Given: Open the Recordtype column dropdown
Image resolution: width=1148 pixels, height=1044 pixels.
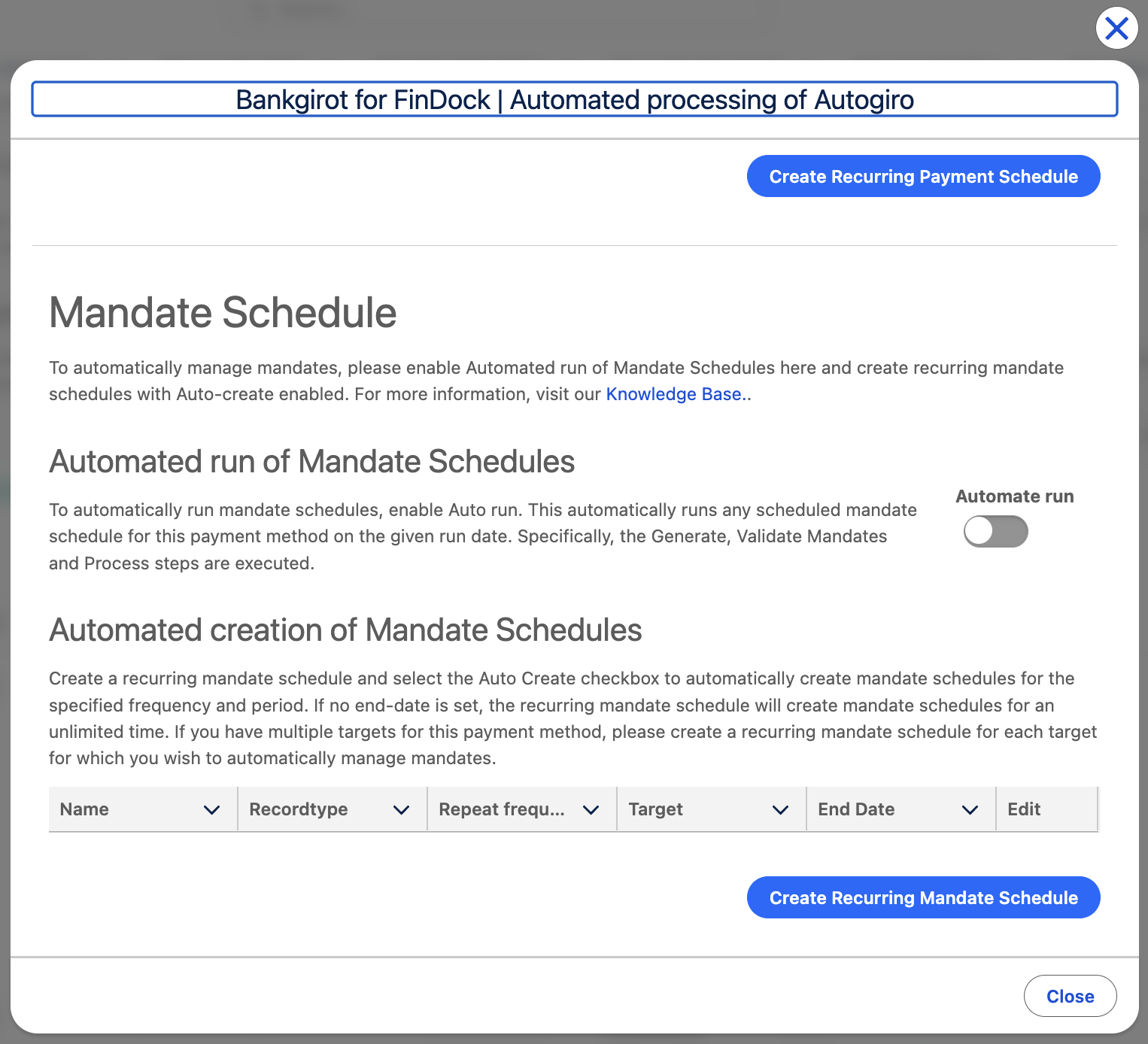Looking at the screenshot, I should [x=401, y=809].
